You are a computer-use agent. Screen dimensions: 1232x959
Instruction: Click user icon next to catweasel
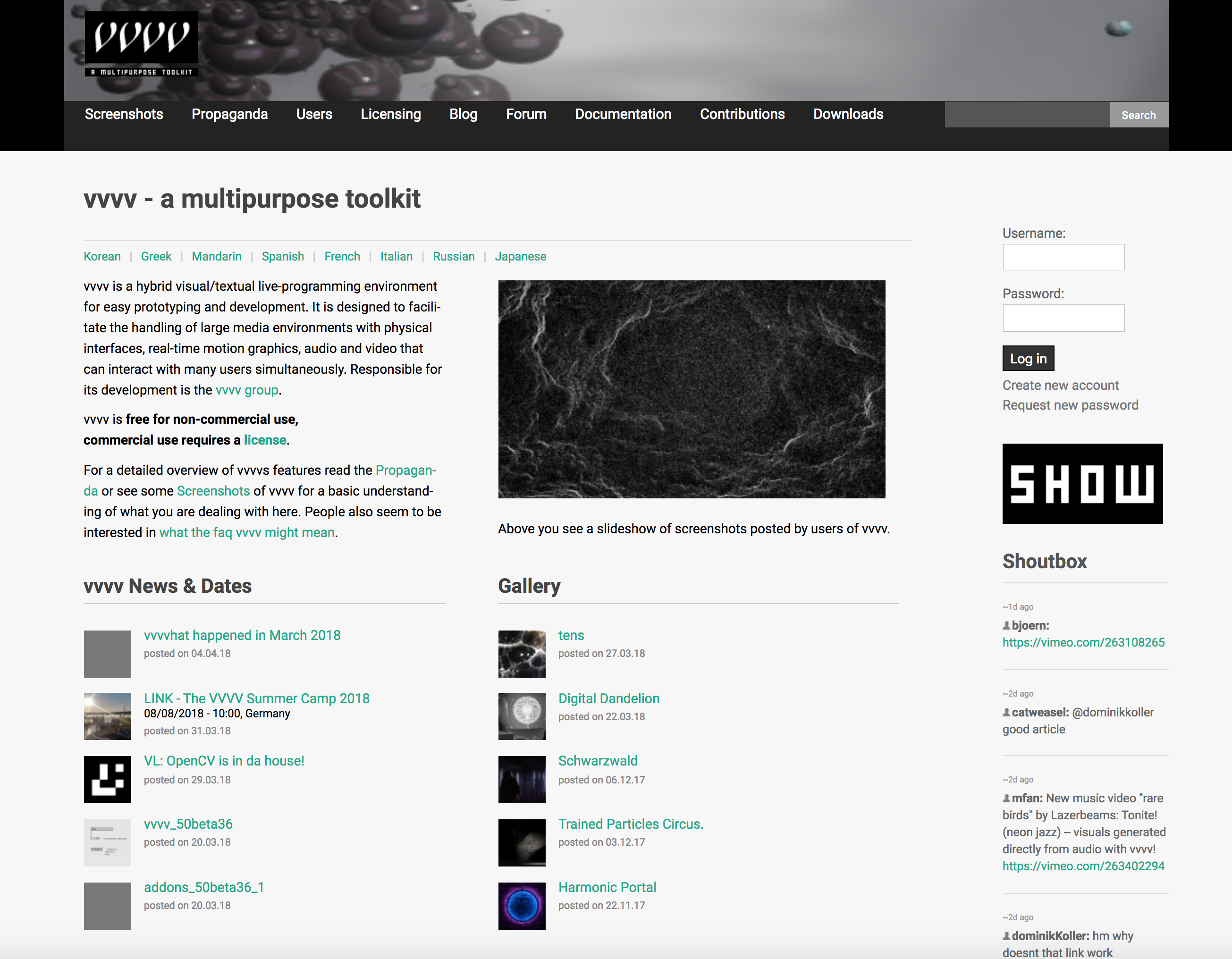pyautogui.click(x=1006, y=712)
